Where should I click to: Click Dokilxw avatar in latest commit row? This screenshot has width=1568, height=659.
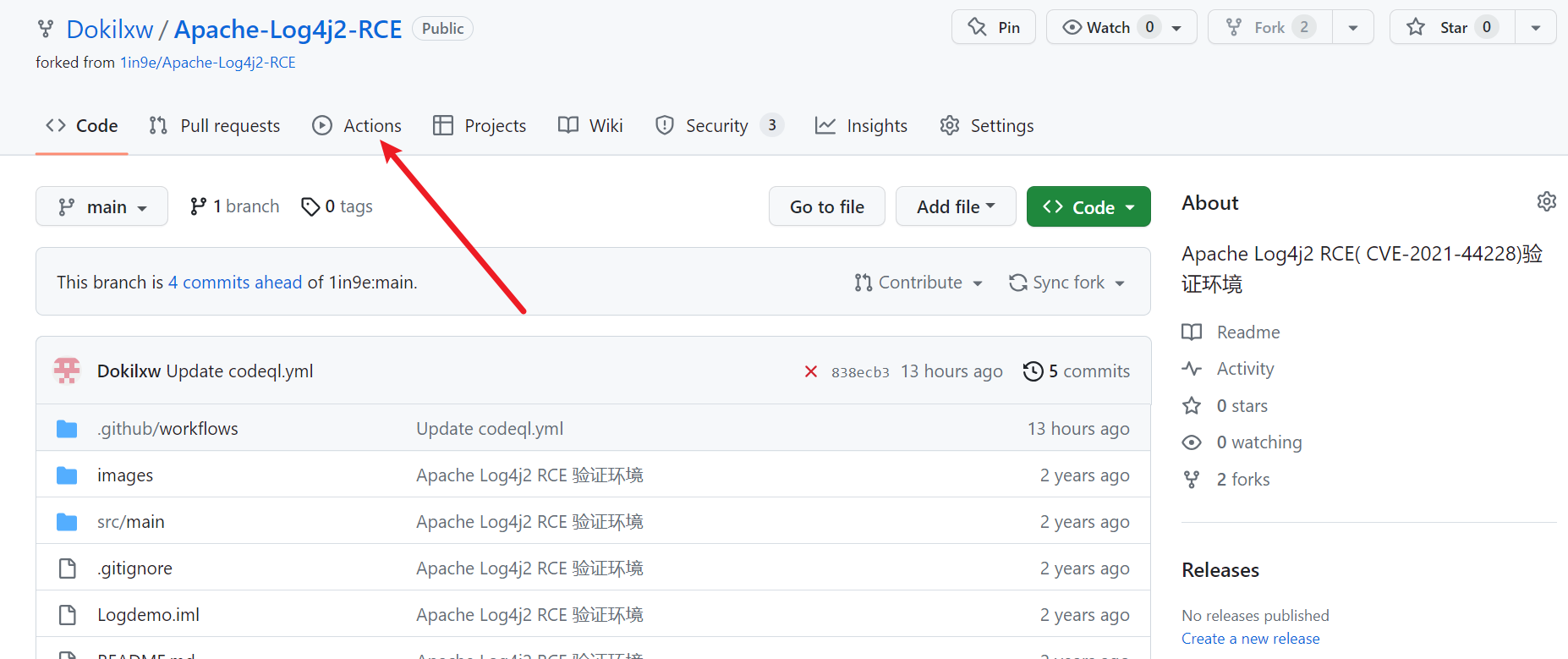[67, 371]
